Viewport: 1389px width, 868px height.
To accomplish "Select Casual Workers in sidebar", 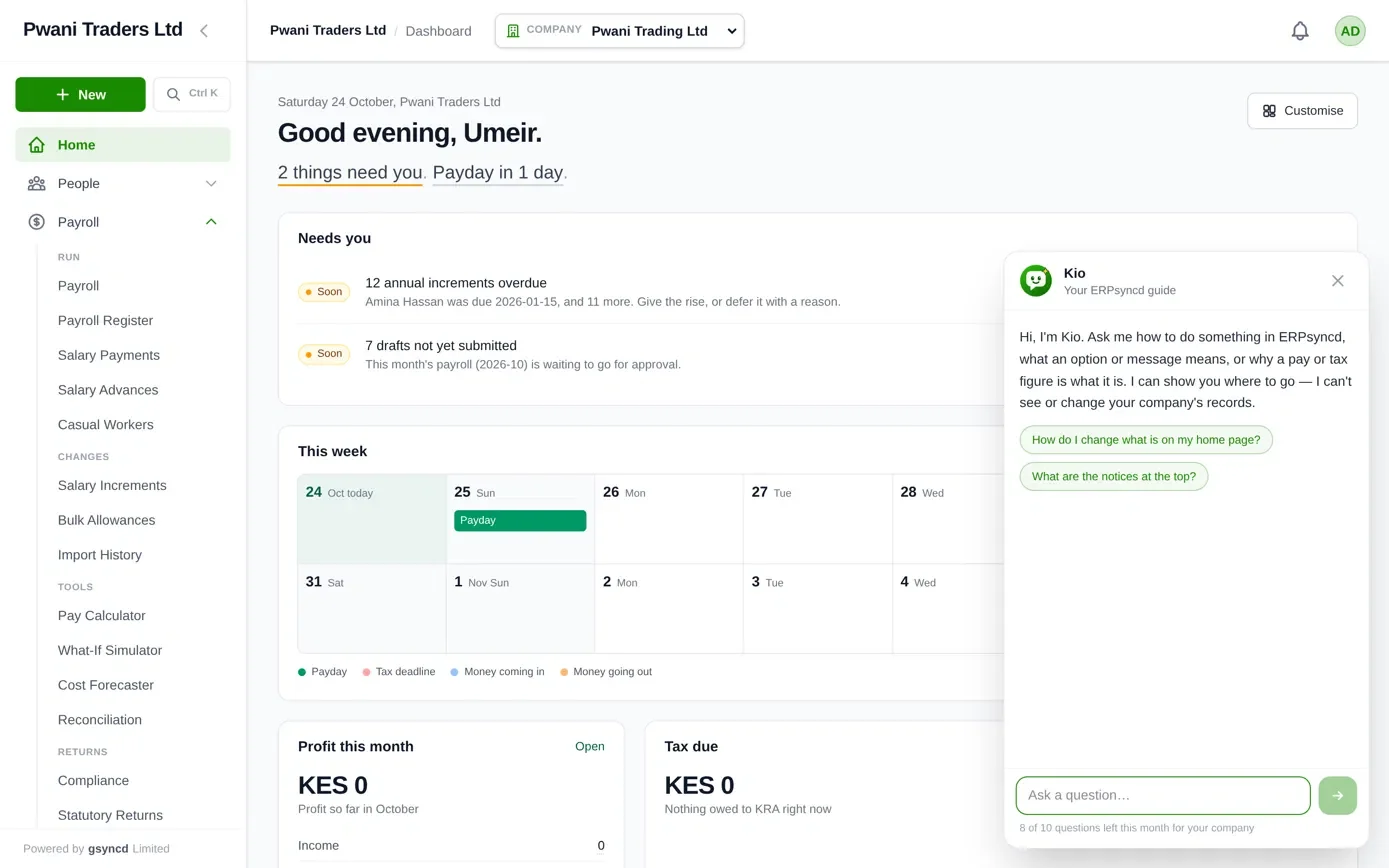I will [x=106, y=425].
